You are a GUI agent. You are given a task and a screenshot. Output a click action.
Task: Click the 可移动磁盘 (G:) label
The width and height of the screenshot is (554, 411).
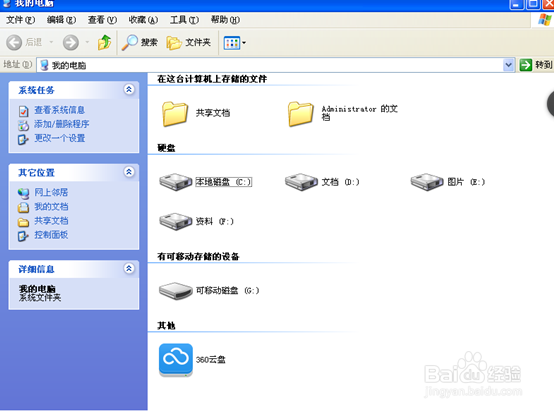[228, 290]
